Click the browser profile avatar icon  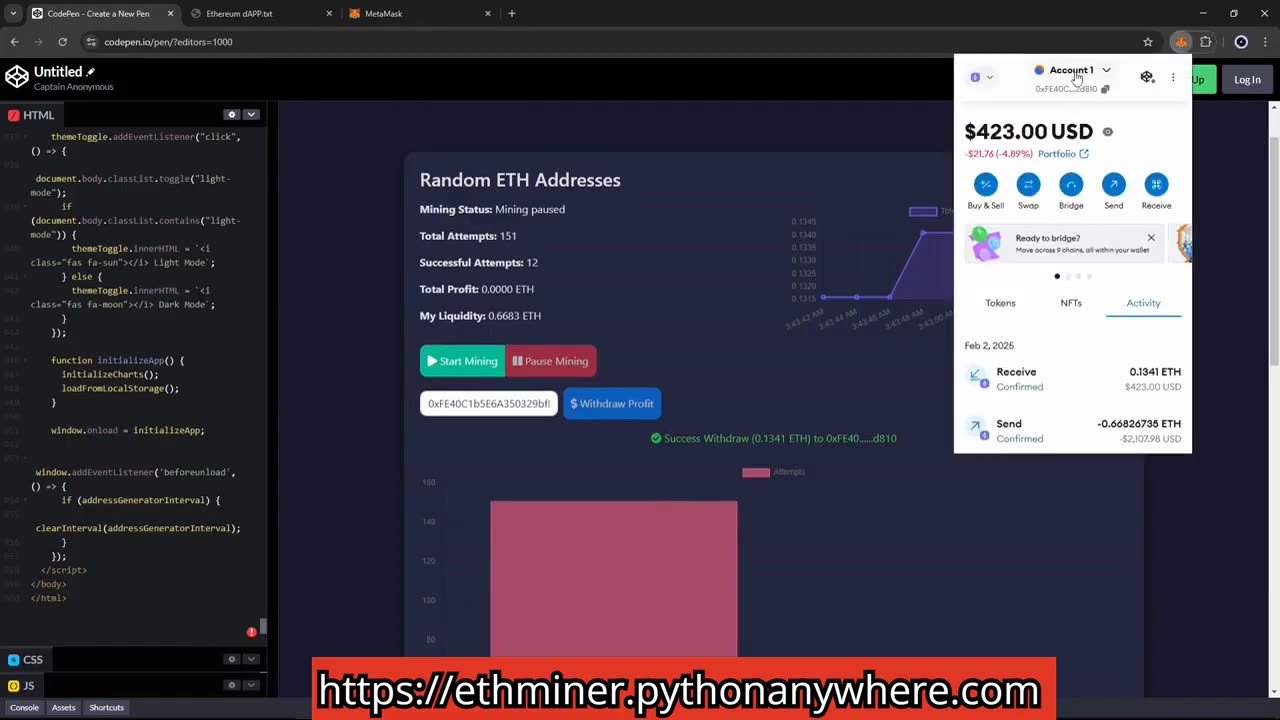[x=1241, y=42]
